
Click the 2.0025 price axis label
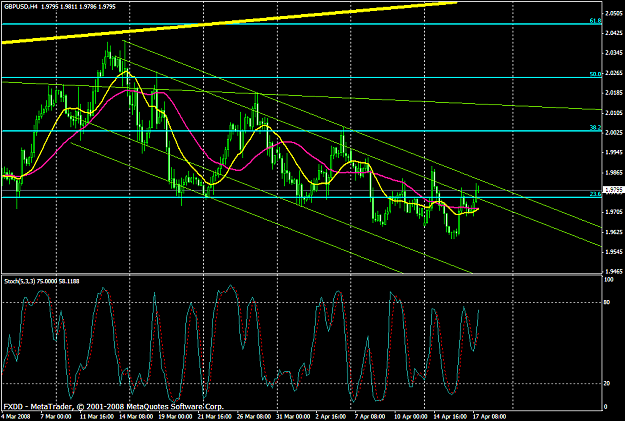(614, 132)
